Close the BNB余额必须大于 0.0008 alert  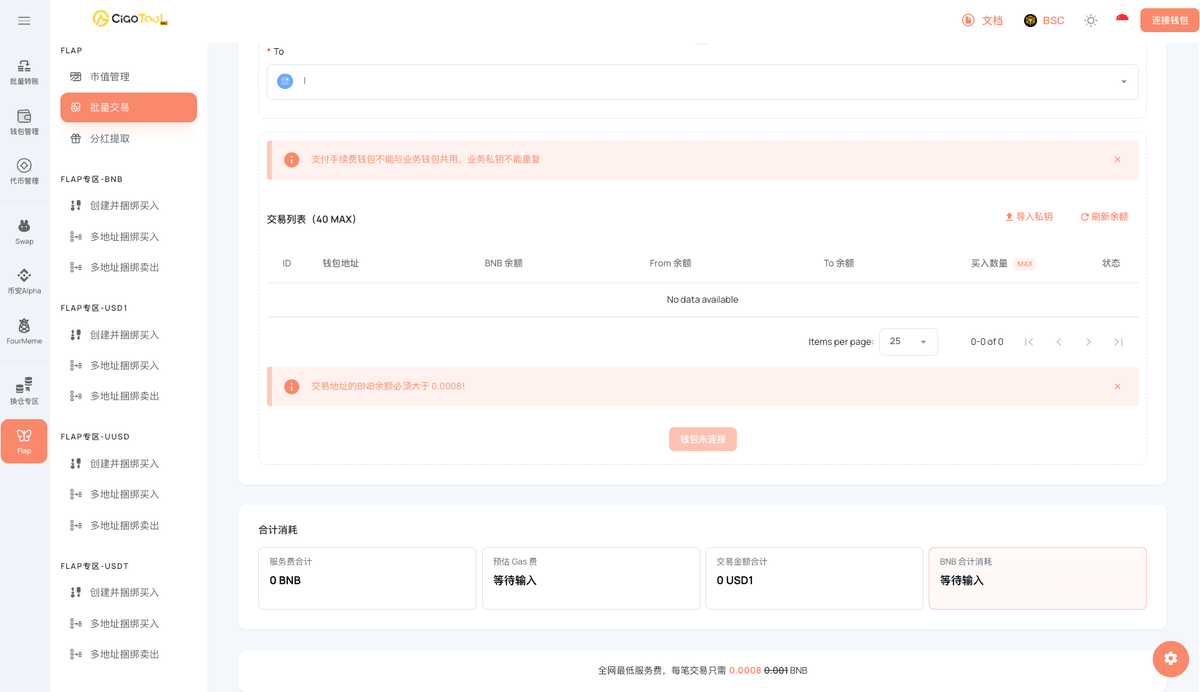[1117, 387]
